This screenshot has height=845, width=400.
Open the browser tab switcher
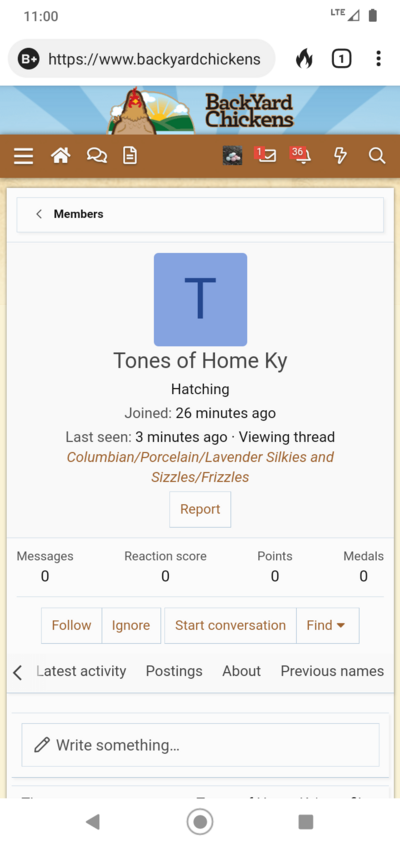(x=341, y=59)
